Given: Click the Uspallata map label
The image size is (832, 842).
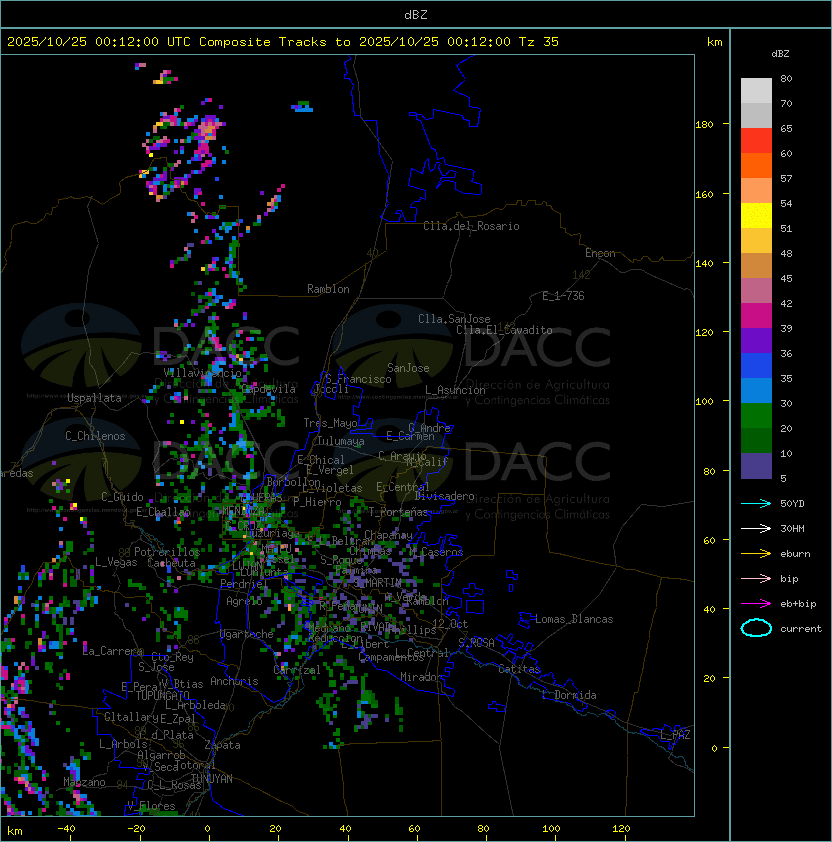Looking at the screenshot, I should 95,398.
